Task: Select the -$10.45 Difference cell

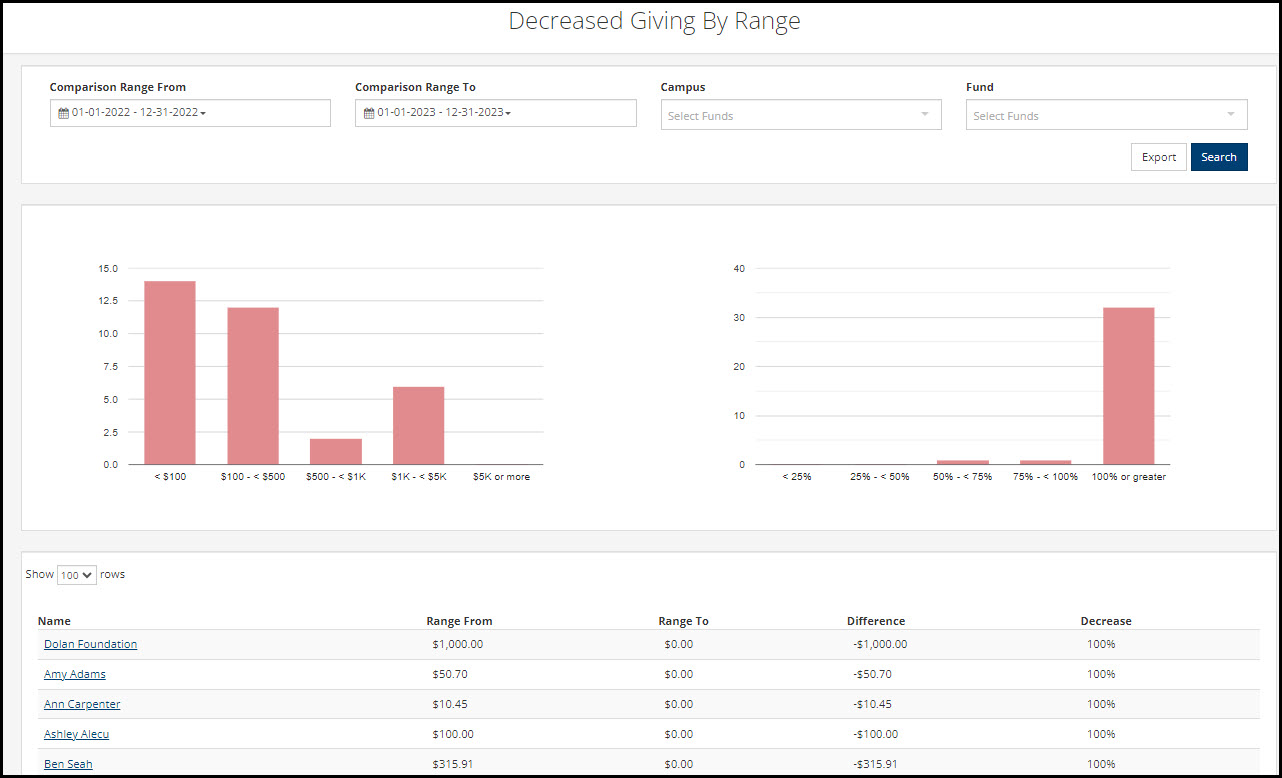Action: tap(872, 704)
